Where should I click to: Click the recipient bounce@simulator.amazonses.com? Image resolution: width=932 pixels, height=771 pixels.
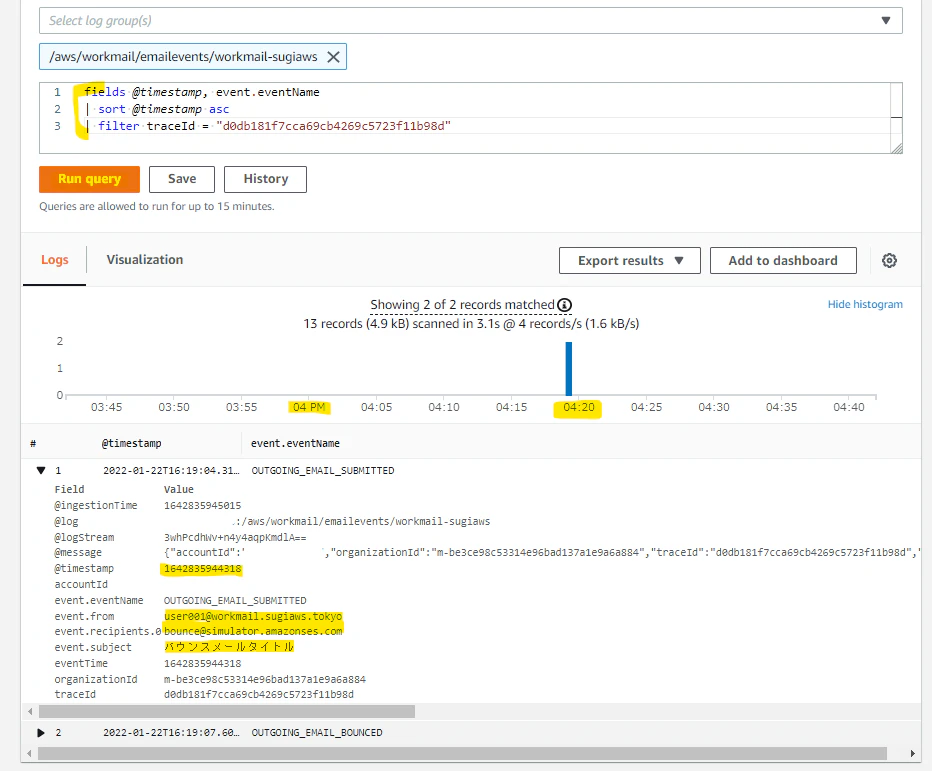pyautogui.click(x=253, y=631)
